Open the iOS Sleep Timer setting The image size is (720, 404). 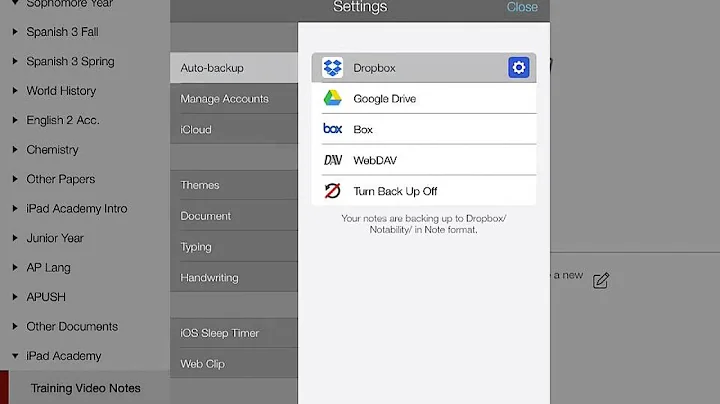point(234,333)
